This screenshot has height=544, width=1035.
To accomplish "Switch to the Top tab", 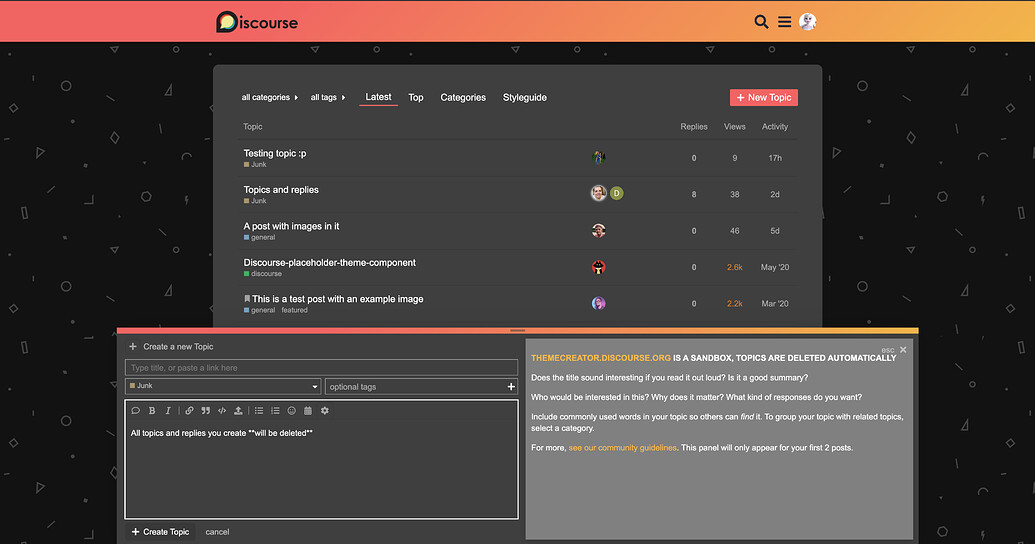I will pos(416,98).
